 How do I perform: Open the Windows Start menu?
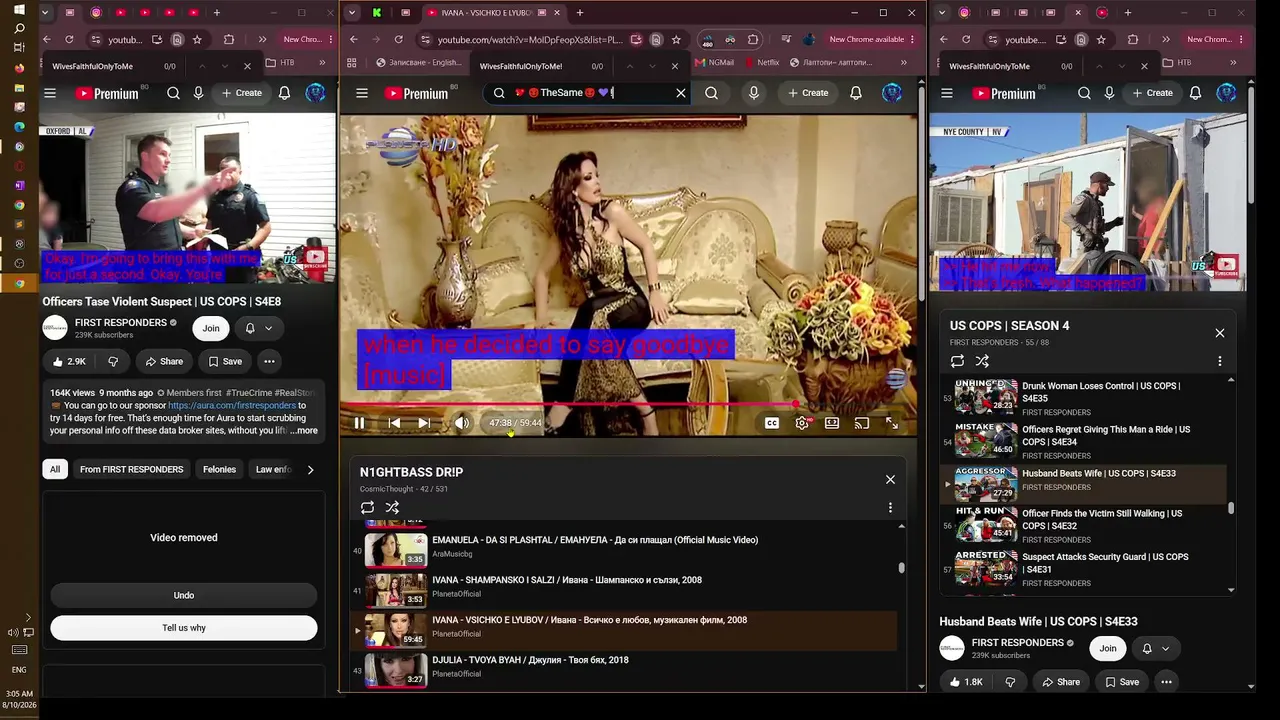19,9
